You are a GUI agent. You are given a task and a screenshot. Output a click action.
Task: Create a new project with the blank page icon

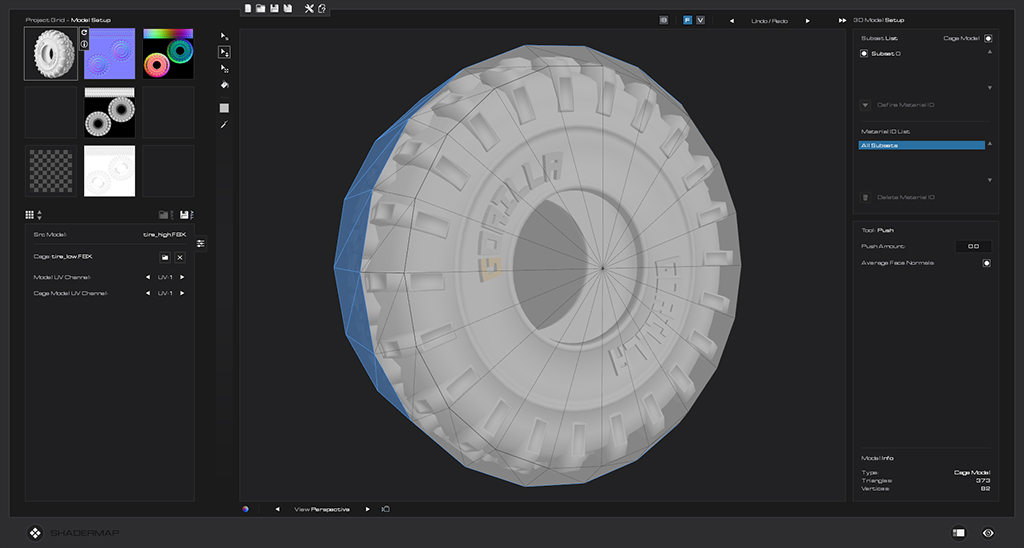pos(248,8)
